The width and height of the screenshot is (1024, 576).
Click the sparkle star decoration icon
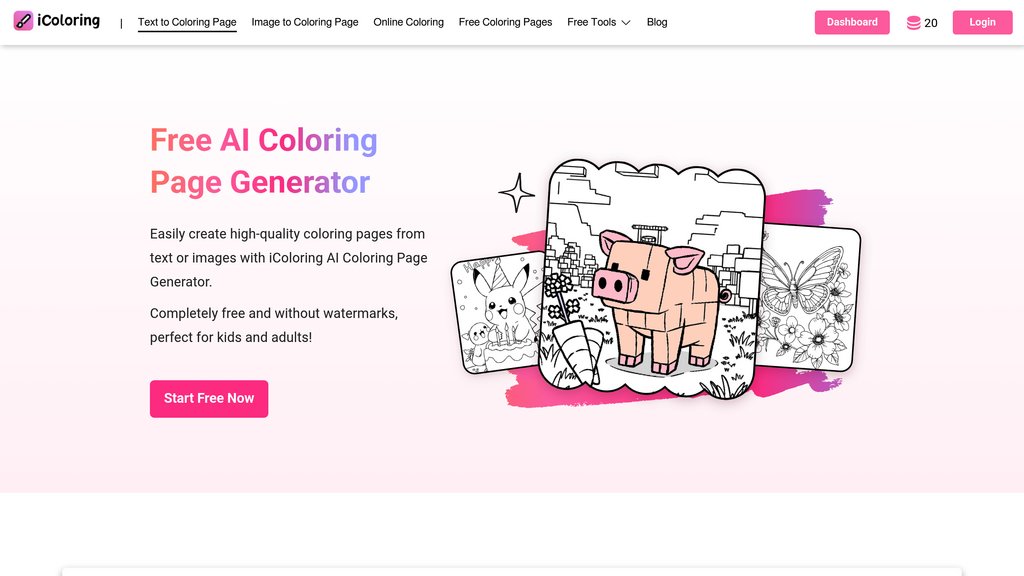517,193
